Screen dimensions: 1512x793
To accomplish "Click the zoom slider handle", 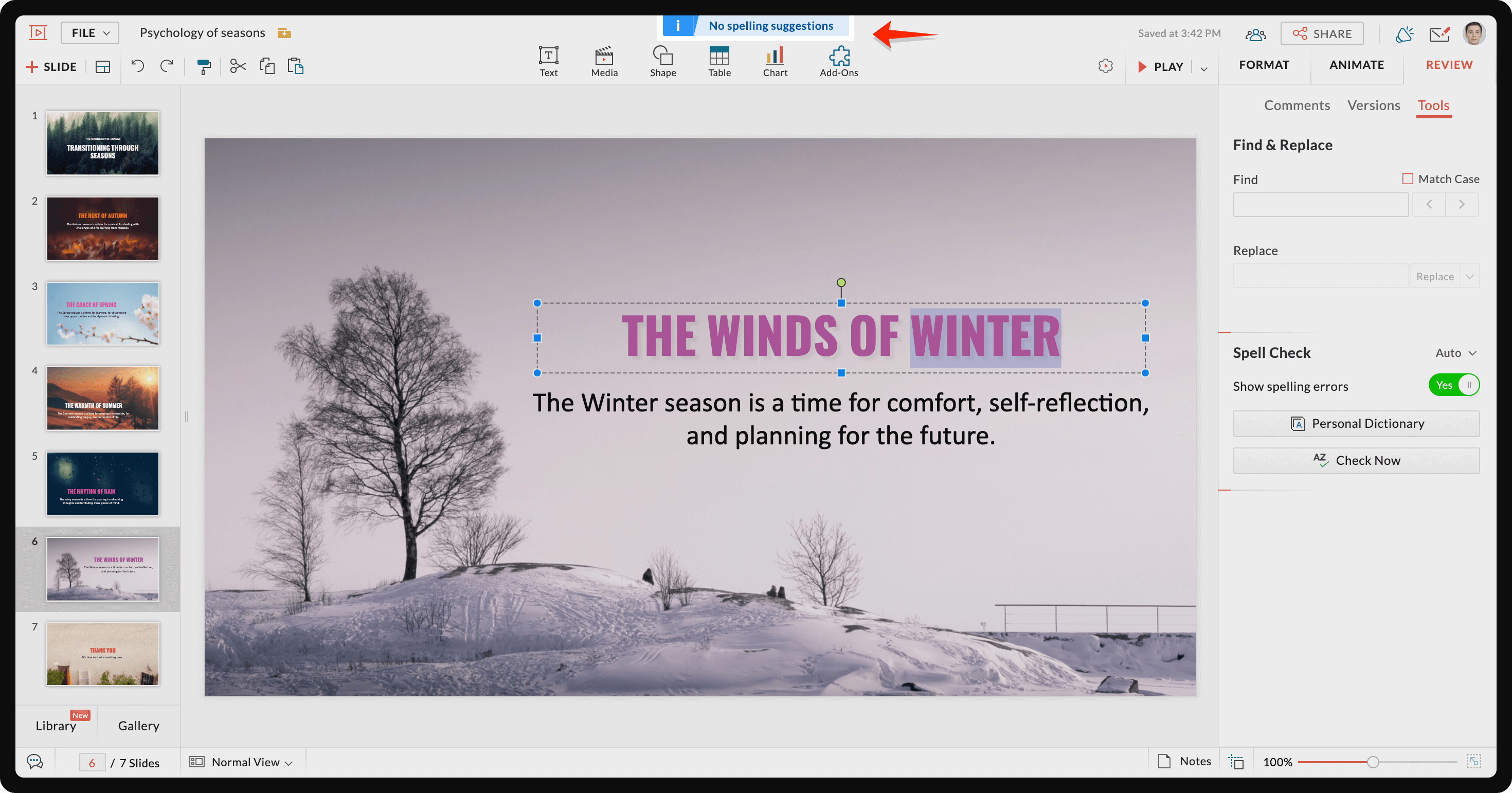I will coord(1373,762).
